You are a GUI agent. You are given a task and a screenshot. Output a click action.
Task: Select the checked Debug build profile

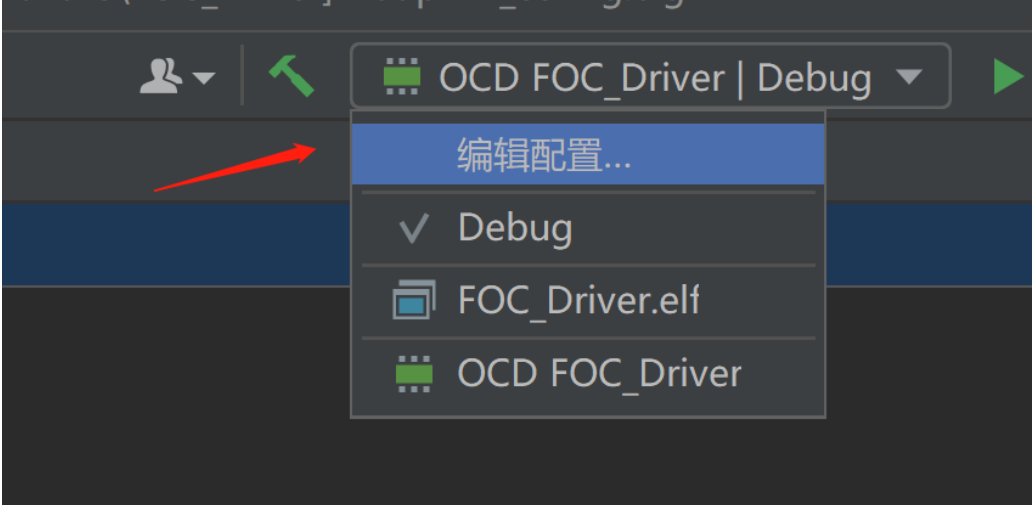[588, 228]
